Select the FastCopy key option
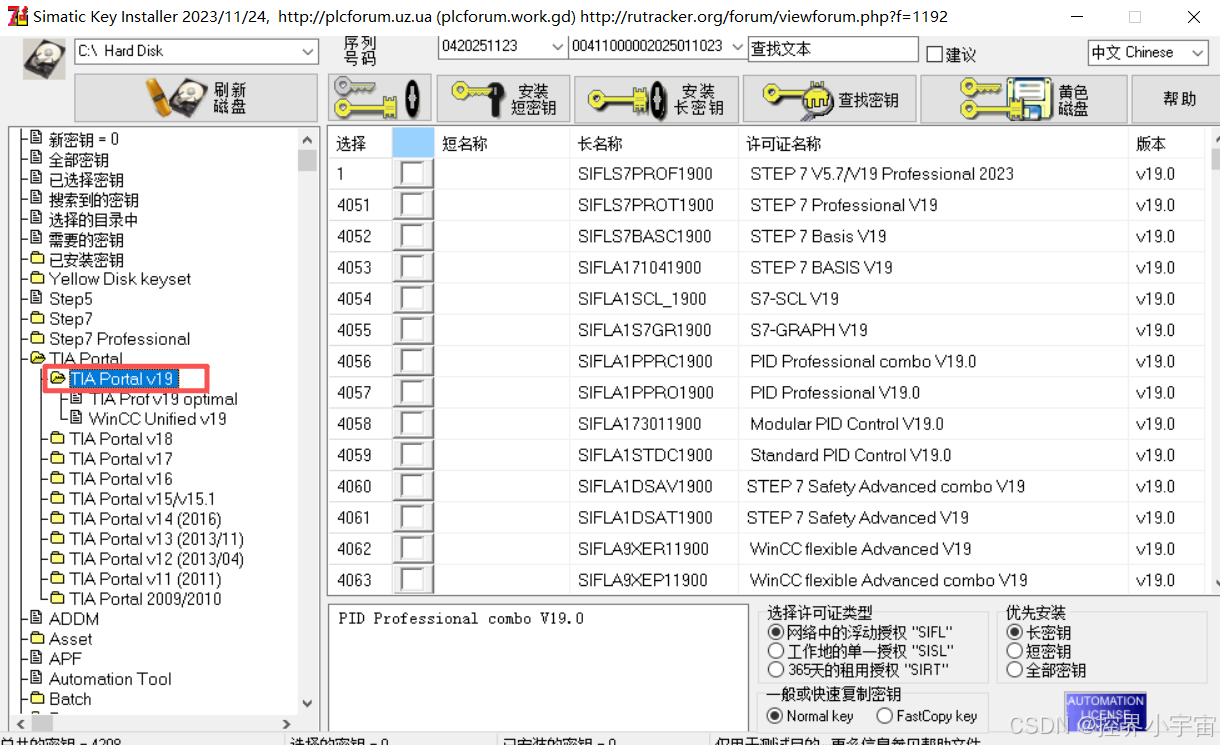The image size is (1220, 745). click(x=884, y=716)
